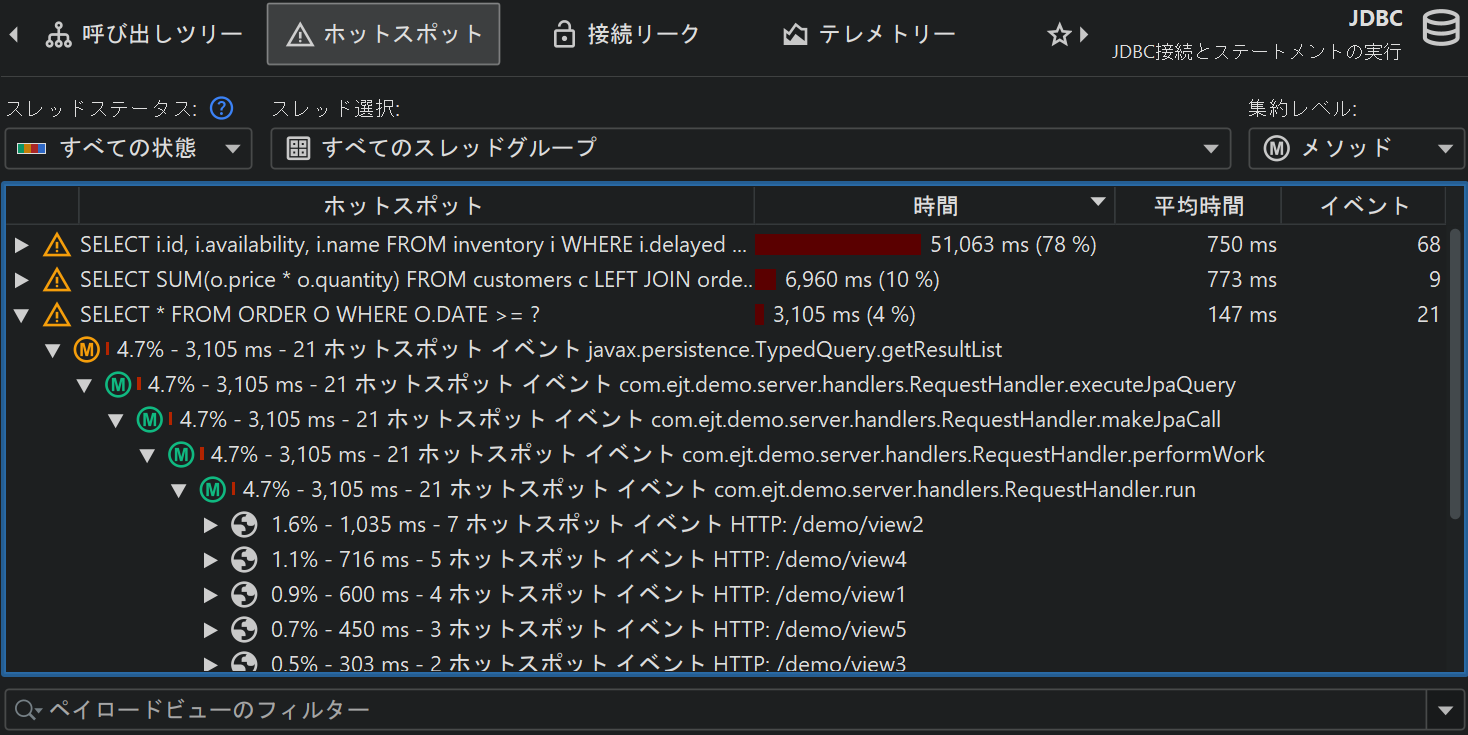Click the thread status help icon
The image size is (1468, 735).
(x=222, y=108)
